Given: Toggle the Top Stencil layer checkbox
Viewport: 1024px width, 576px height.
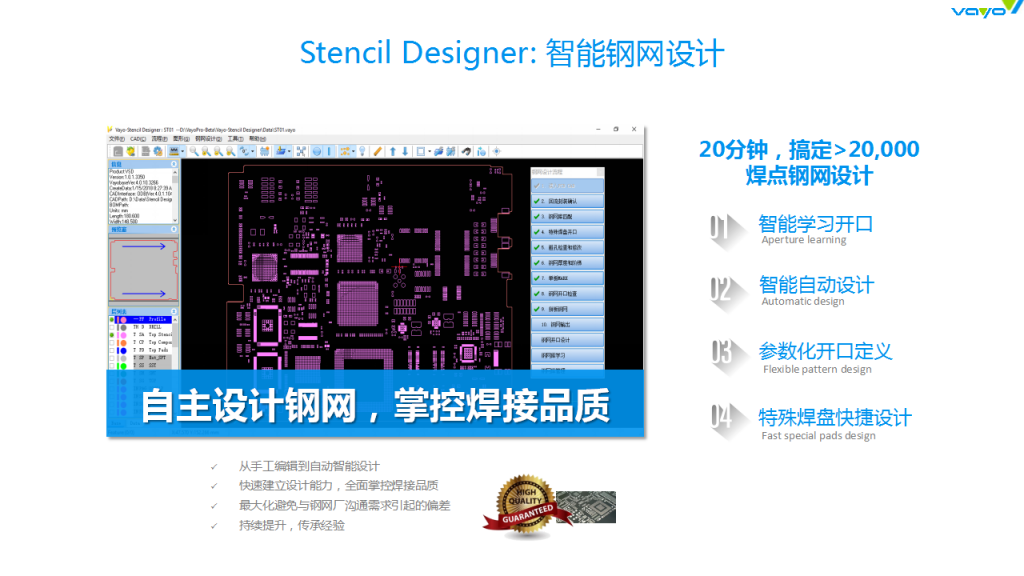Looking at the screenshot, I should point(112,335).
